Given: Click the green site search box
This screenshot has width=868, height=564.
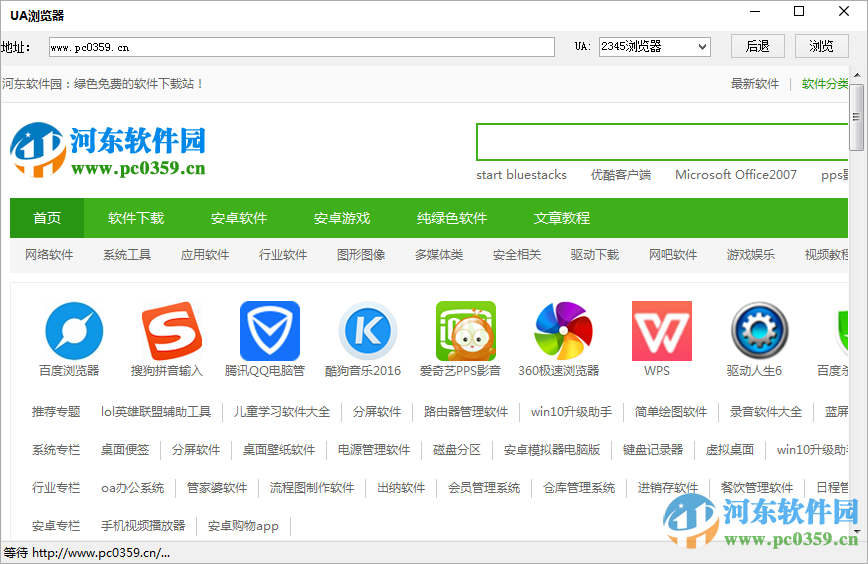Looking at the screenshot, I should click(662, 142).
